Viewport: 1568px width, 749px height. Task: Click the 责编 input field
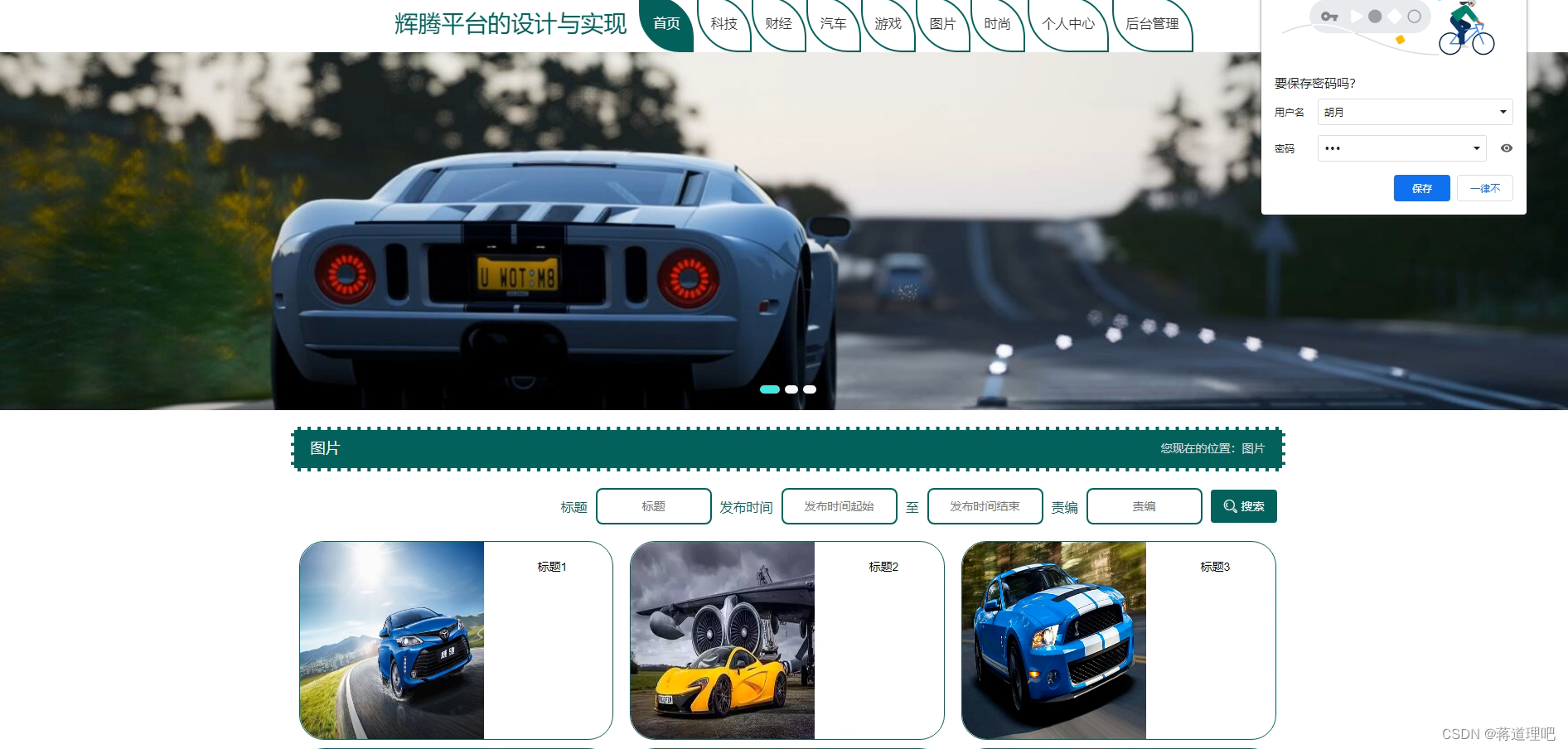click(x=1144, y=506)
